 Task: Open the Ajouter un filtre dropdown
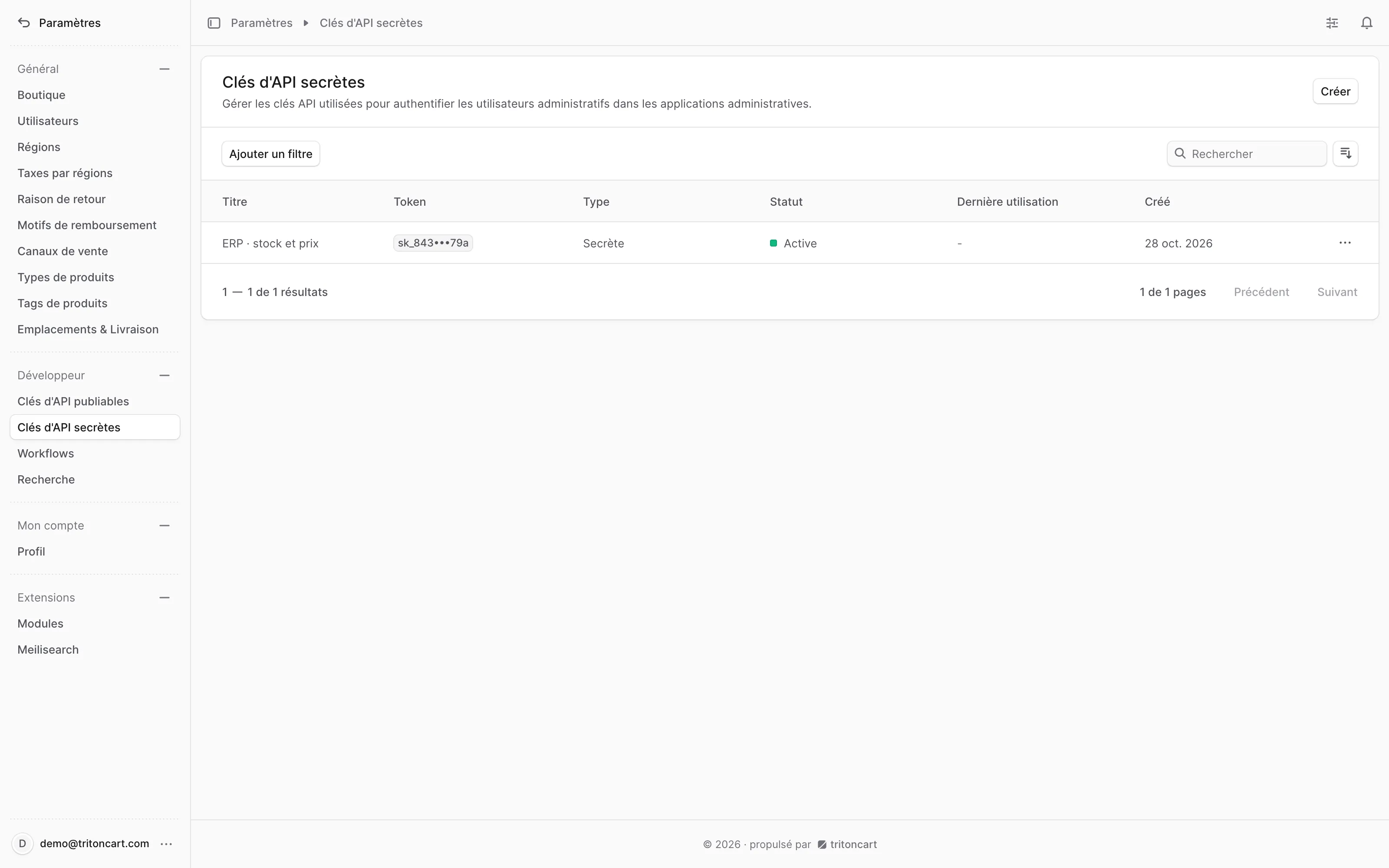[x=271, y=154]
